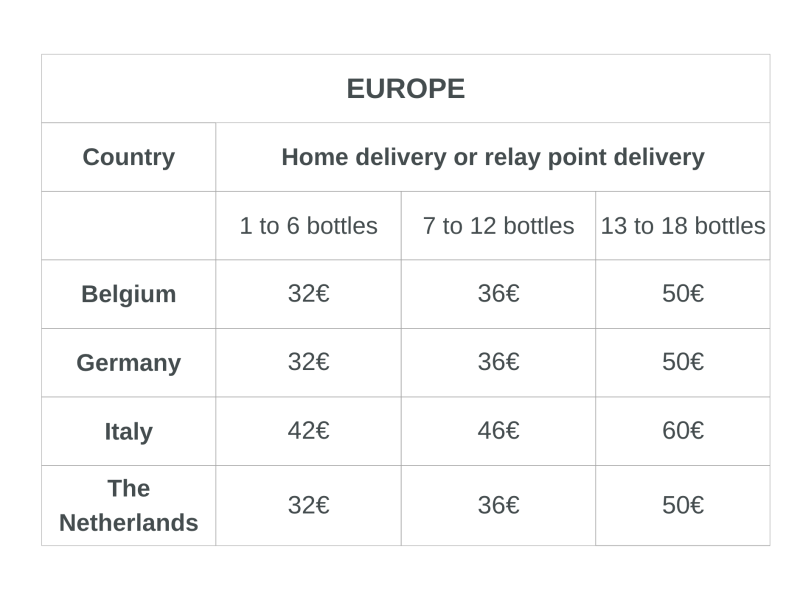800x600 pixels.
Task: Click the Belgium row label
Action: [129, 294]
